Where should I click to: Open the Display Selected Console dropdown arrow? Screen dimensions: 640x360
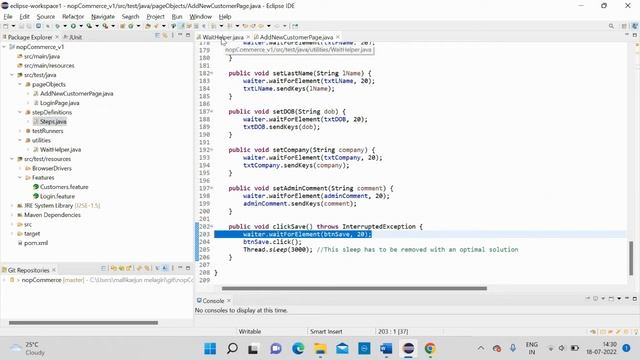(603, 298)
